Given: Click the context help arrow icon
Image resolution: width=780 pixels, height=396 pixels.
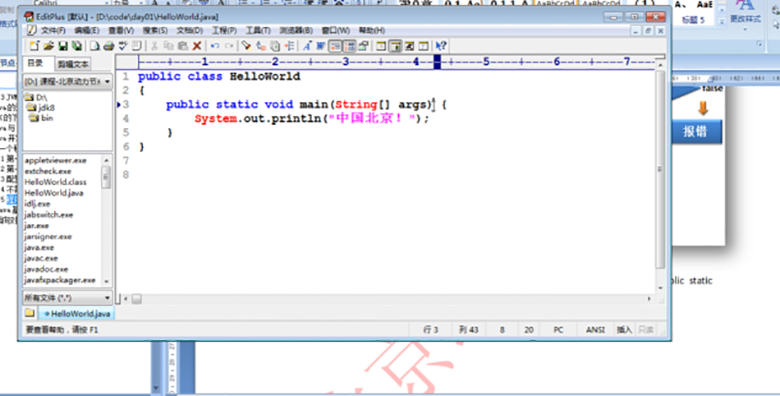Looking at the screenshot, I should 440,46.
